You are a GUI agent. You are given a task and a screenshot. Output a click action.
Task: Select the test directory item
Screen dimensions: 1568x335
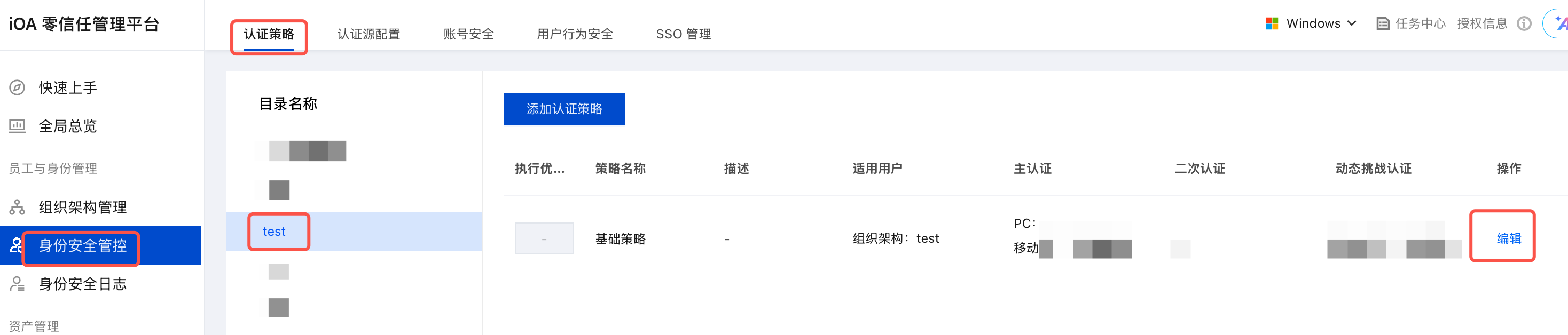click(274, 232)
